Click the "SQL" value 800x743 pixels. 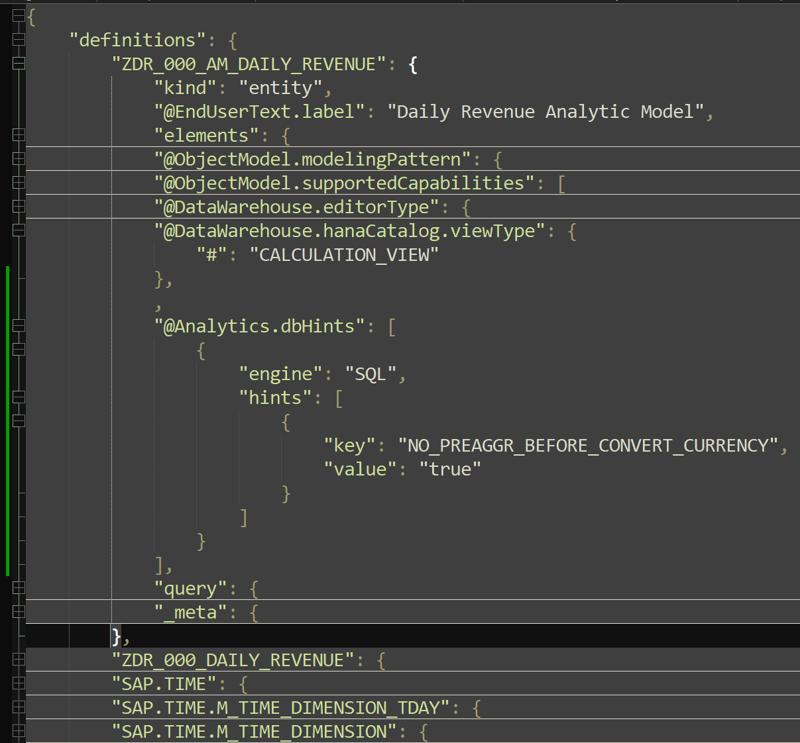pos(370,374)
